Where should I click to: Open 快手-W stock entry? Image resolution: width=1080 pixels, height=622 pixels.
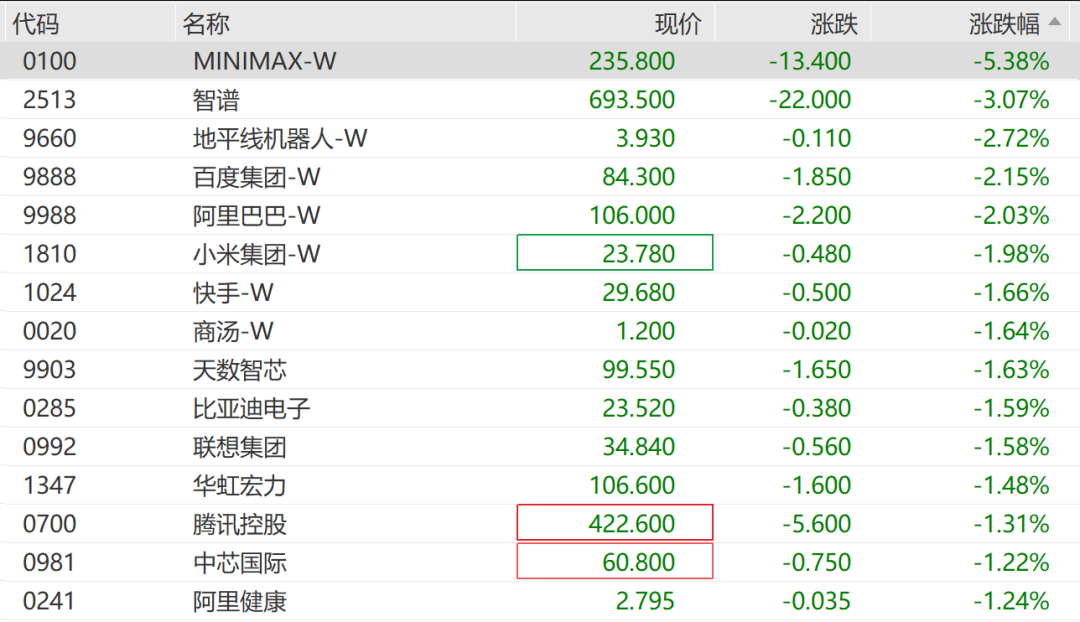point(233,293)
